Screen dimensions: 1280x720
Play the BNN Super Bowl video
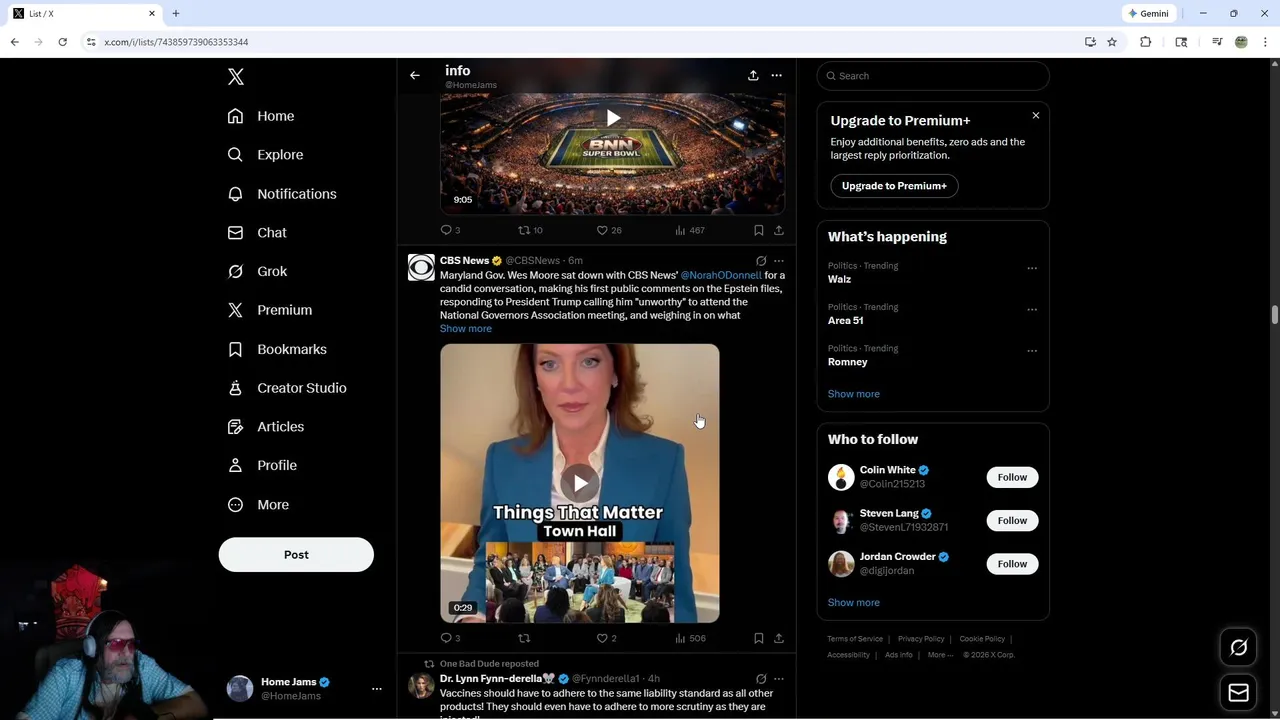tap(612, 118)
